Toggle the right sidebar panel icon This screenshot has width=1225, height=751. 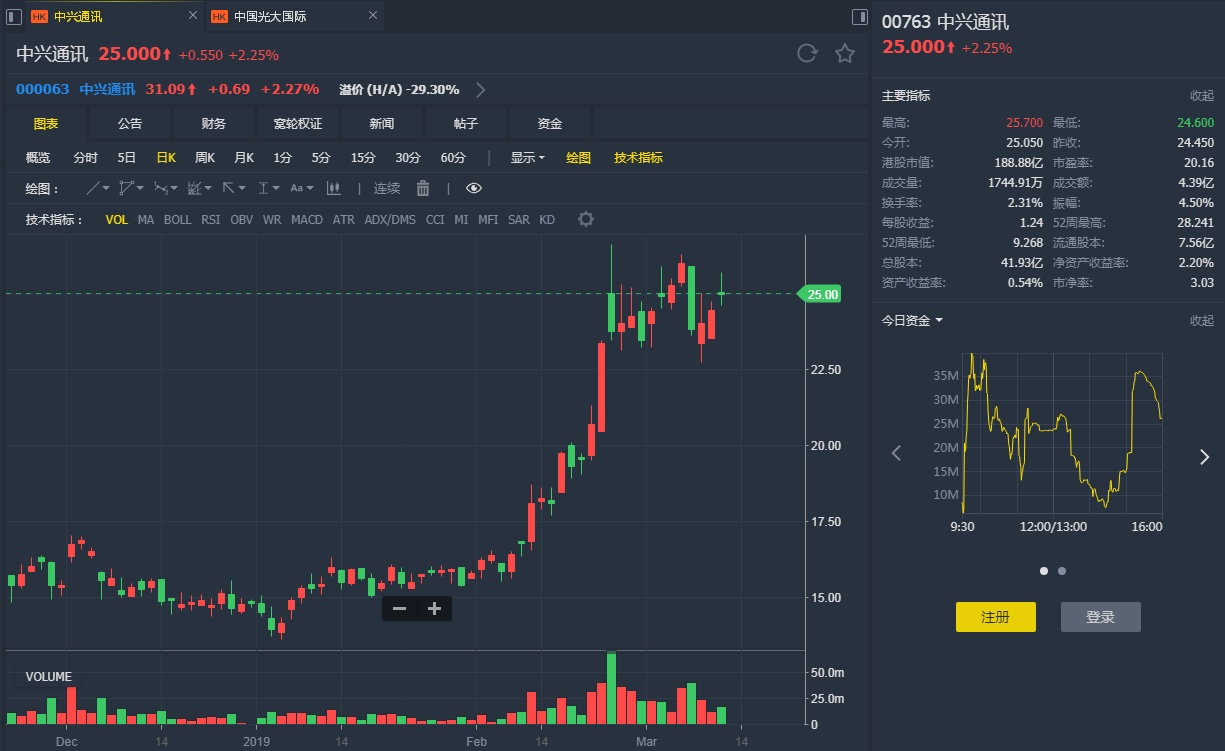[859, 16]
